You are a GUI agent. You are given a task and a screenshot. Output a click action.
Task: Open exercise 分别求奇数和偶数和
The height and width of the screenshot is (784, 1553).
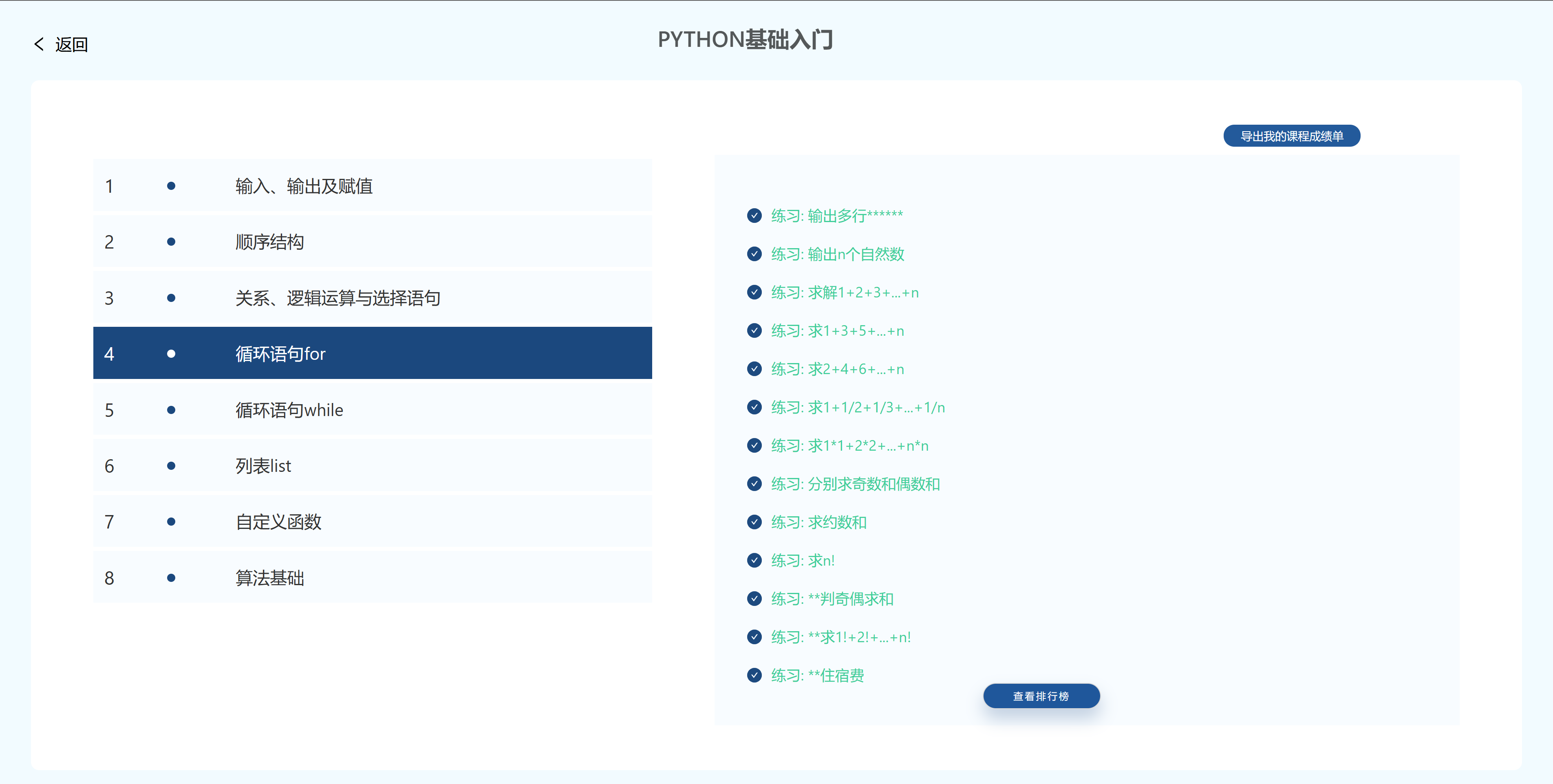click(x=856, y=484)
